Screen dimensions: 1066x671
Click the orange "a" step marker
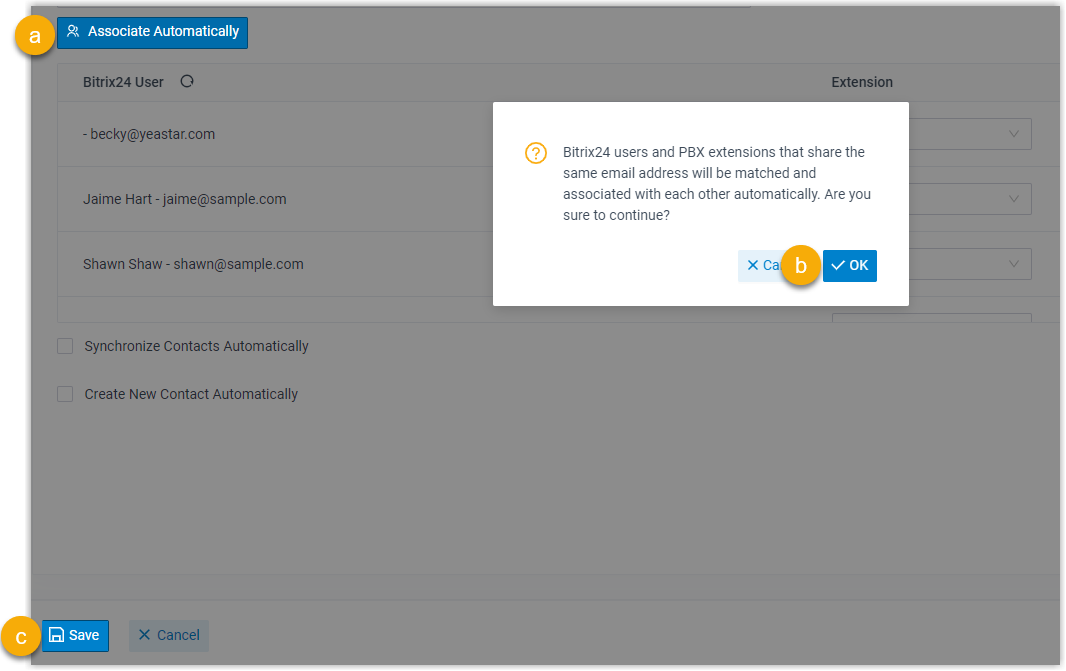click(35, 37)
